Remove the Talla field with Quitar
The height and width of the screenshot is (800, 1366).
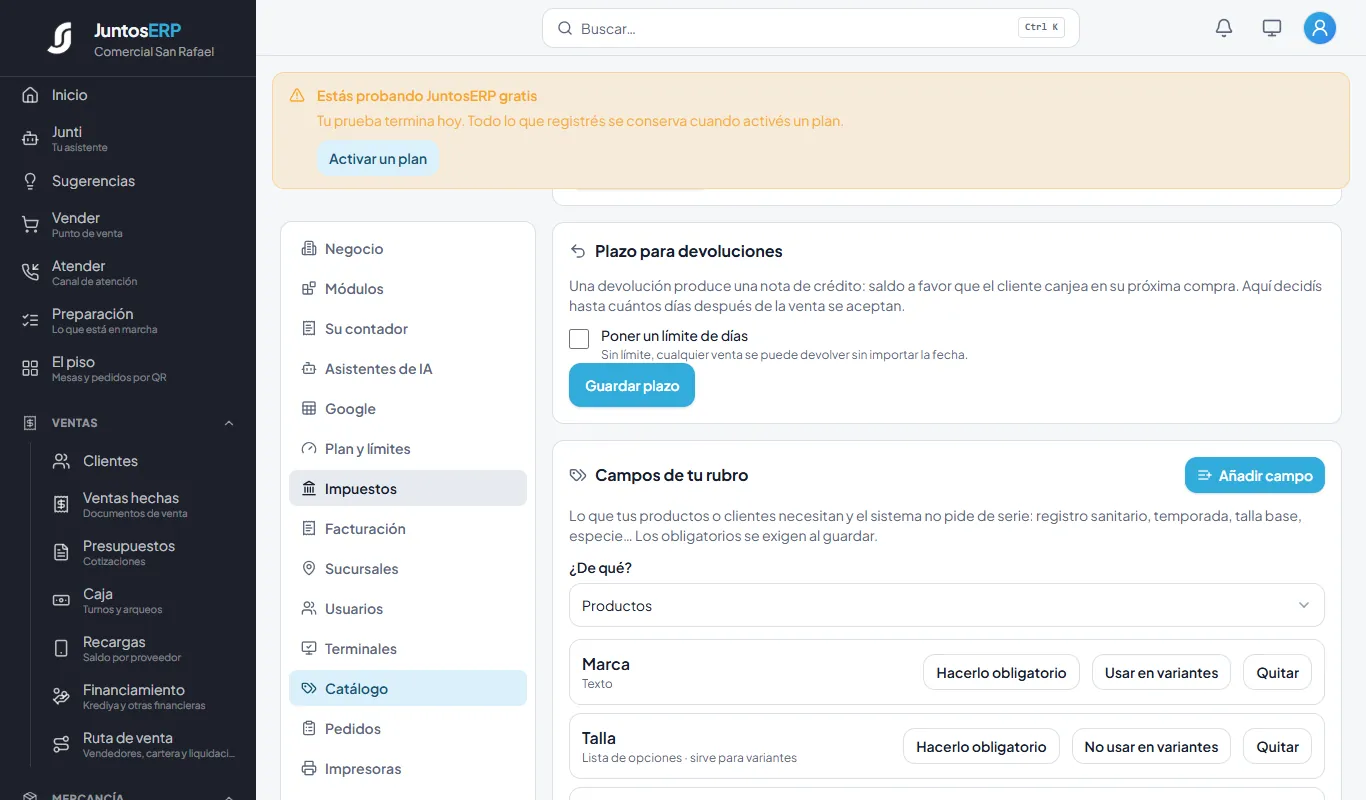click(x=1277, y=747)
